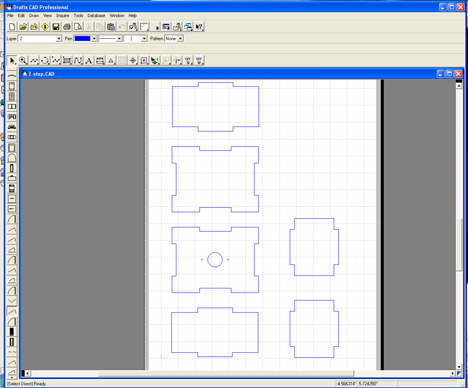
Task: Click the '[Select Direct] Ready' status text
Action: (x=26, y=384)
